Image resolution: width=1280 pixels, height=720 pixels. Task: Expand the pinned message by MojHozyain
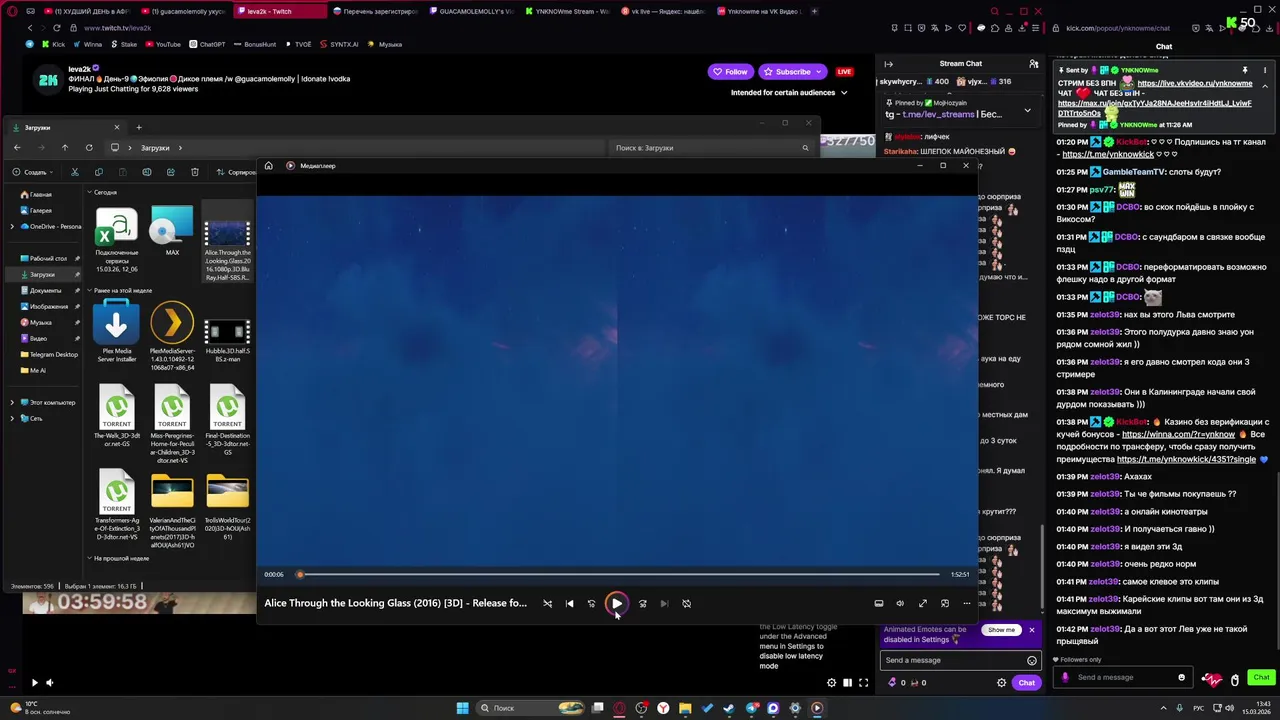[1027, 110]
